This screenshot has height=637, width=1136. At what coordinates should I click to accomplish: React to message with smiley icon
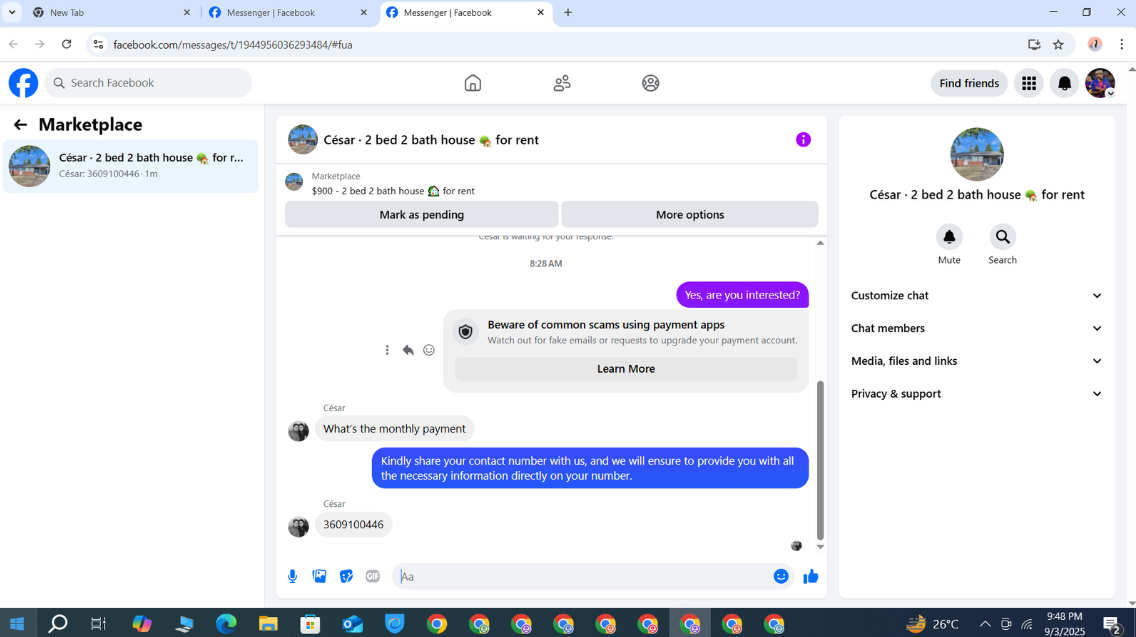tap(429, 350)
